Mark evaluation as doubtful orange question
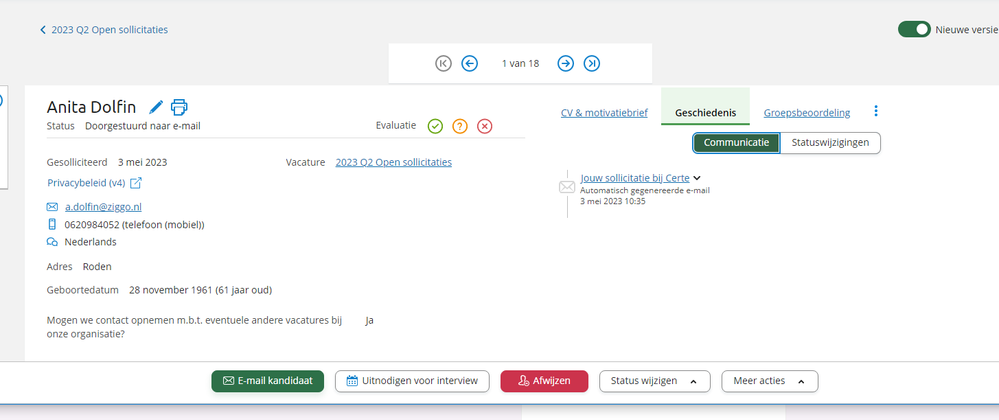 pyautogui.click(x=460, y=126)
